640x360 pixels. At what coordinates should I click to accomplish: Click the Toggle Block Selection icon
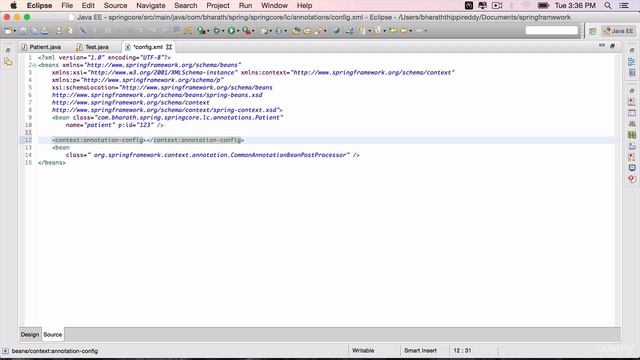point(176,31)
